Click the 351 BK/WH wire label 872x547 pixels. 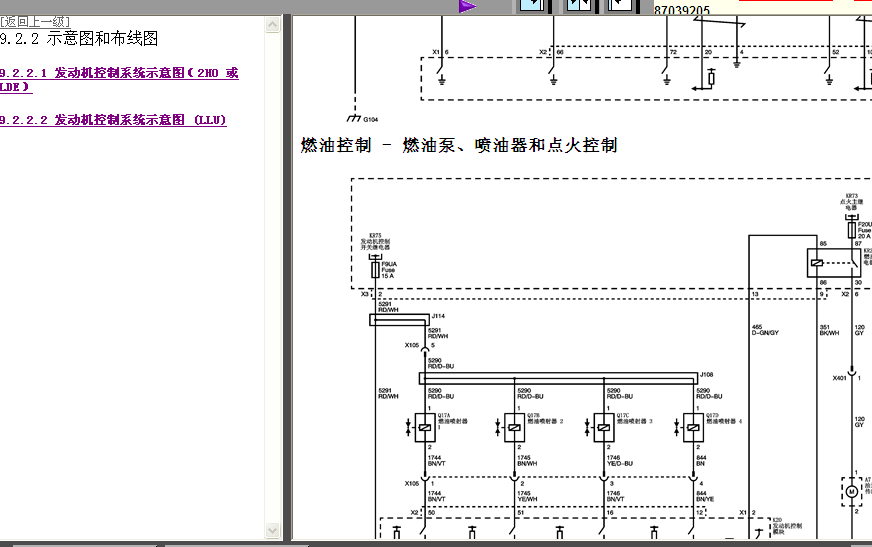click(x=829, y=330)
